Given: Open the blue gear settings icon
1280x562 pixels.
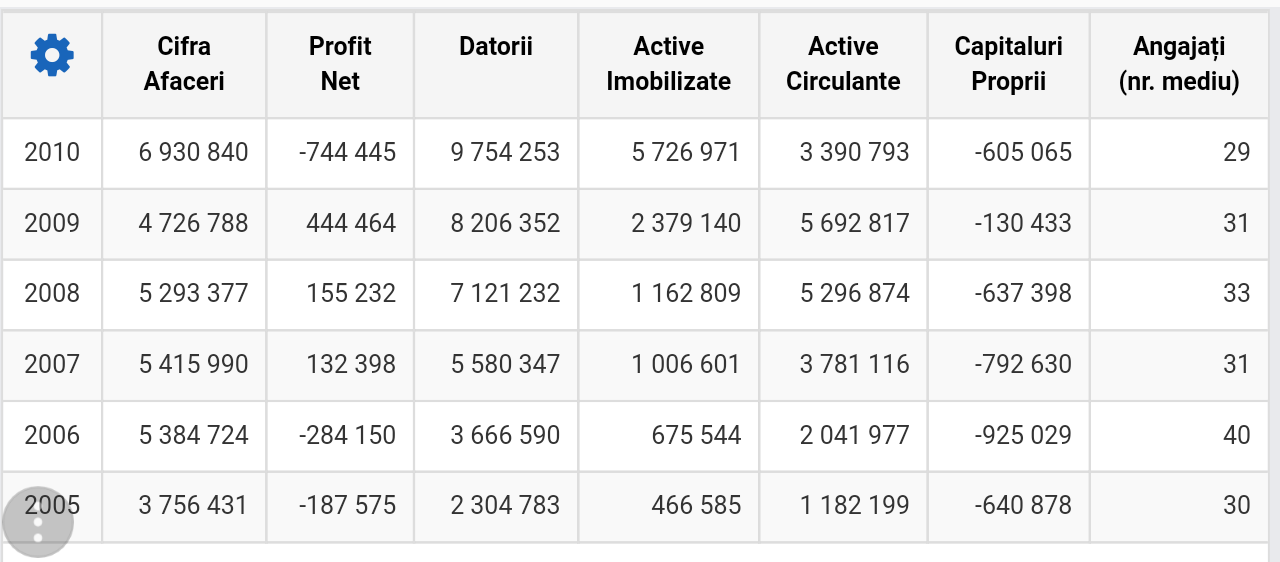Looking at the screenshot, I should point(52,55).
